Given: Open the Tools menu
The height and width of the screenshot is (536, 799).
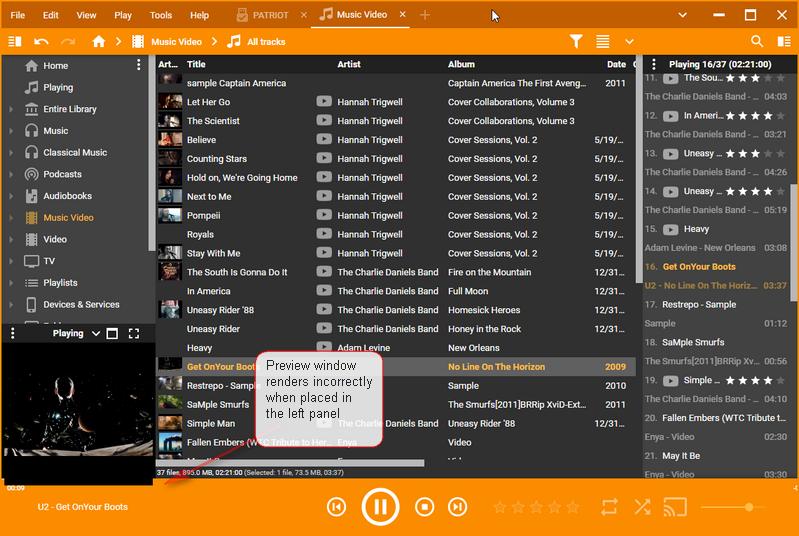Looking at the screenshot, I should [161, 15].
